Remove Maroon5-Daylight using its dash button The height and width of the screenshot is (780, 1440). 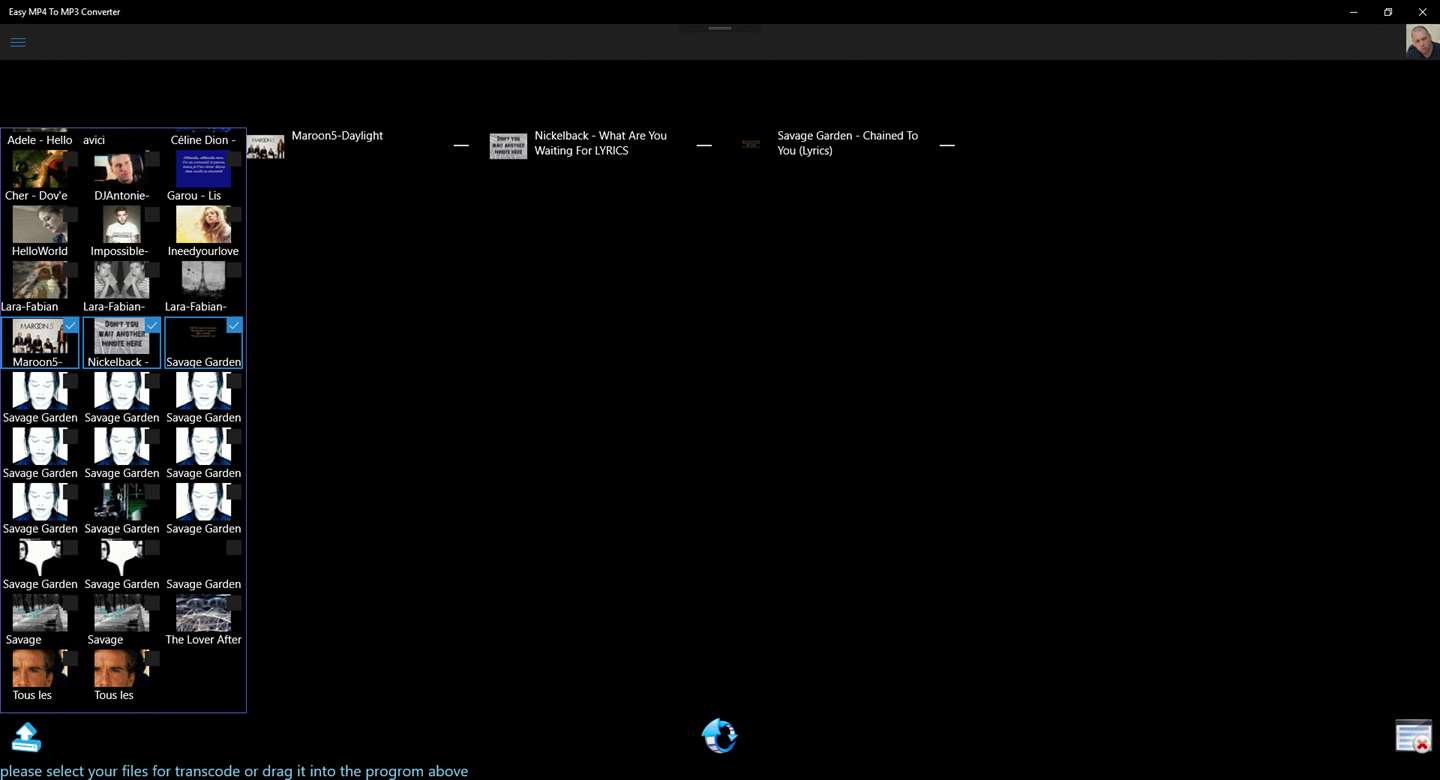click(461, 145)
